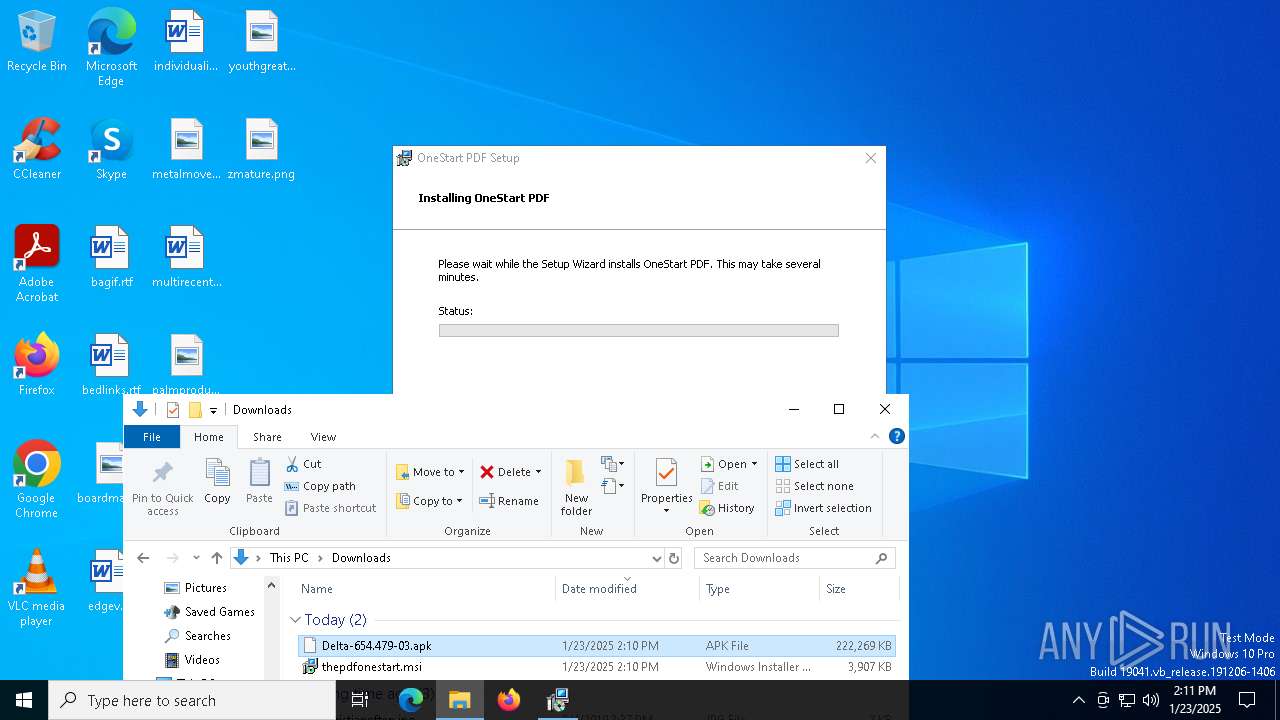Screen dimensions: 1280x720
Task: Click Select all in ribbon
Action: coord(807,464)
